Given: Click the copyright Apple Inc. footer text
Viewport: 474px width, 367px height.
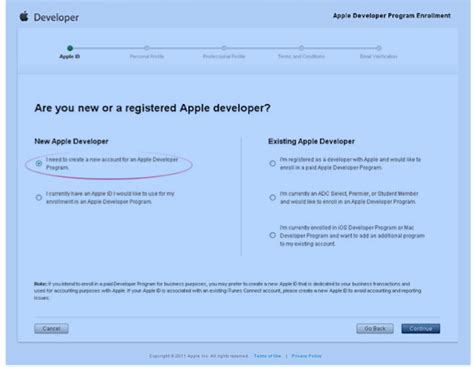Looking at the screenshot, I should 198,356.
